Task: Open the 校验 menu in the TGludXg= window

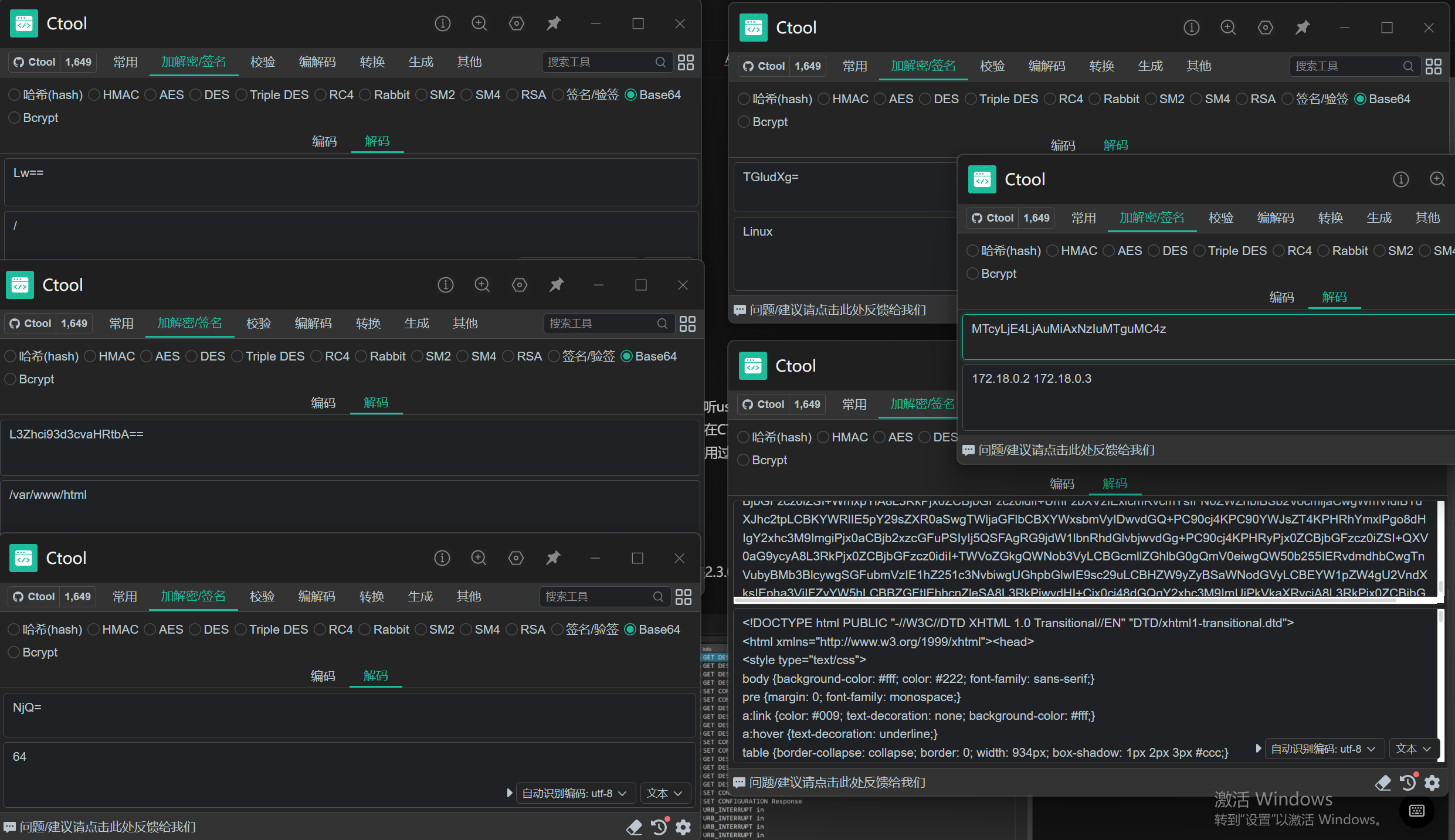Action: pyautogui.click(x=992, y=66)
